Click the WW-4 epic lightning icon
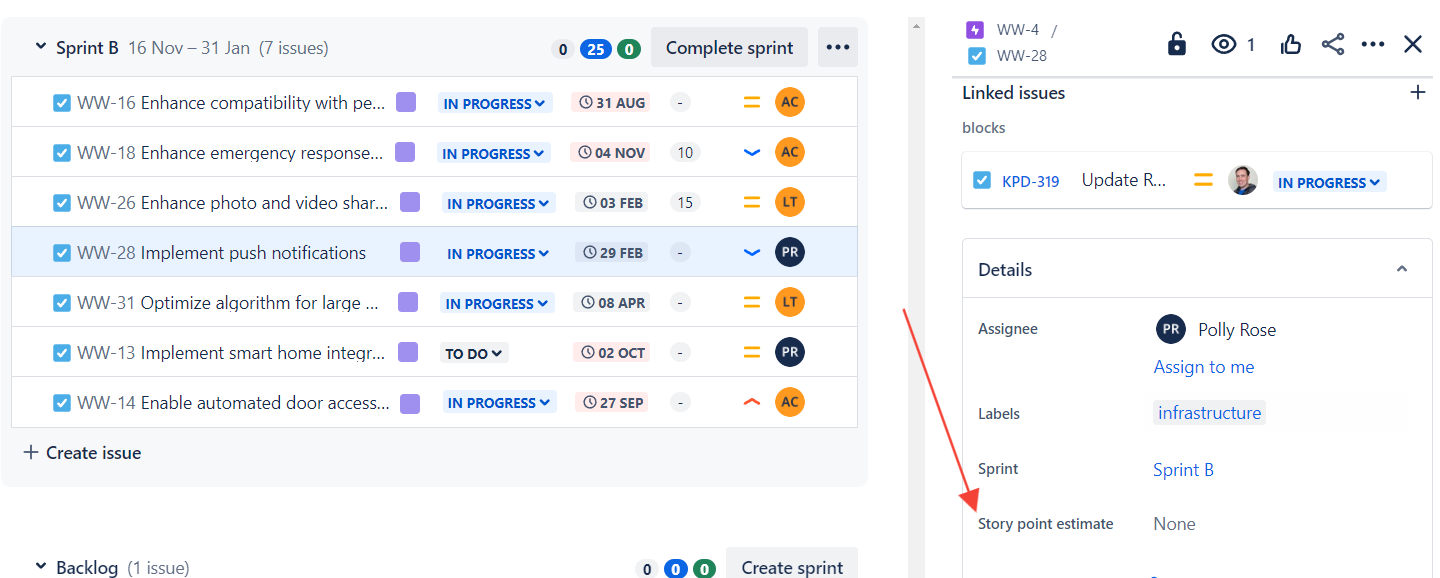1440x578 pixels. pyautogui.click(x=975, y=30)
